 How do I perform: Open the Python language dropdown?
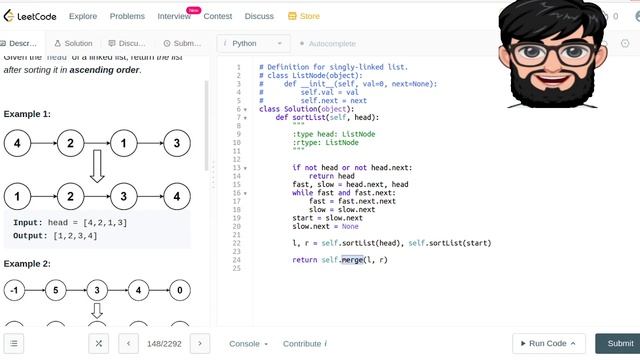[x=253, y=43]
